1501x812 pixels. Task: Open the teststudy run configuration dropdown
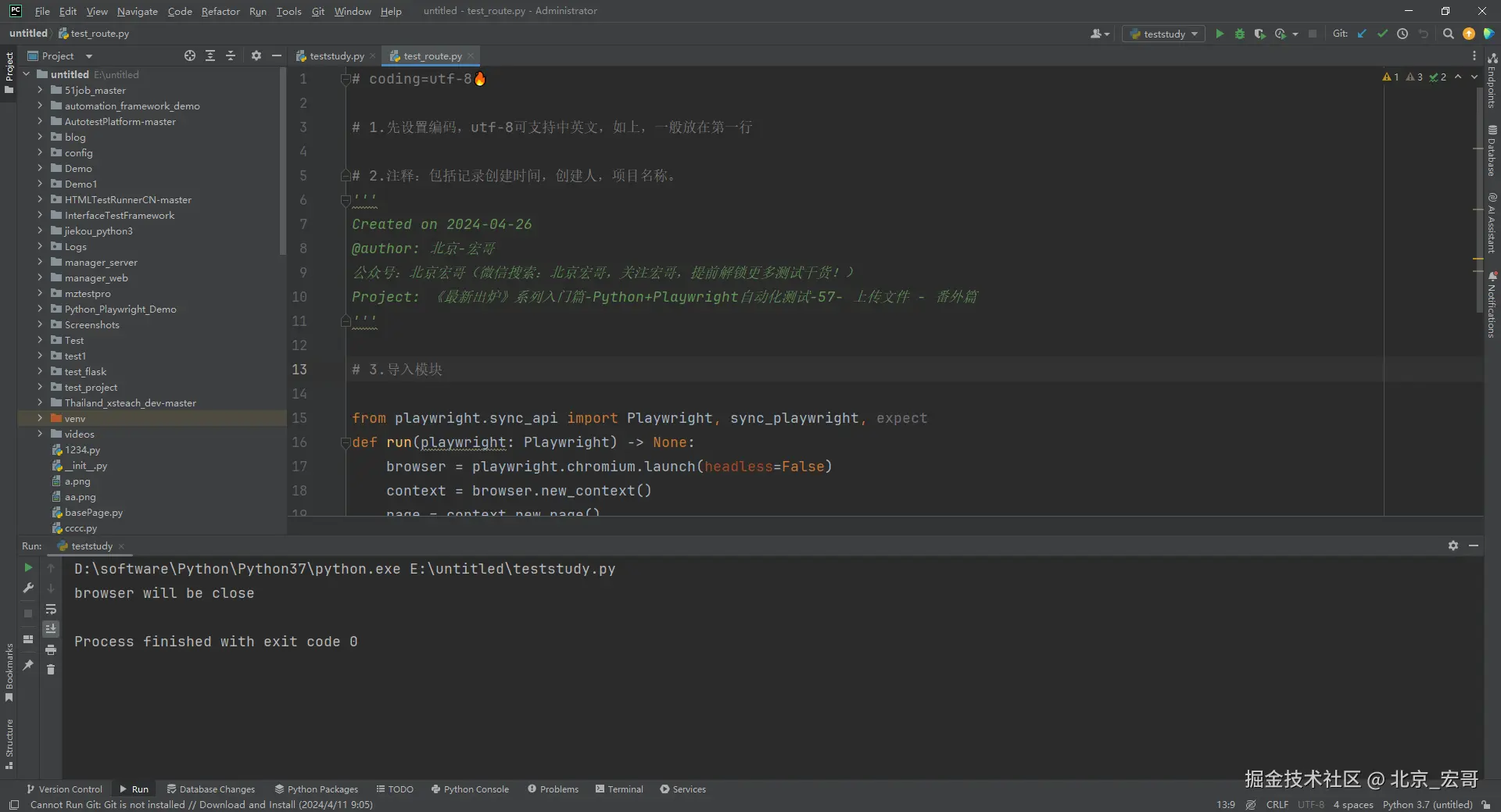[x=1163, y=34]
